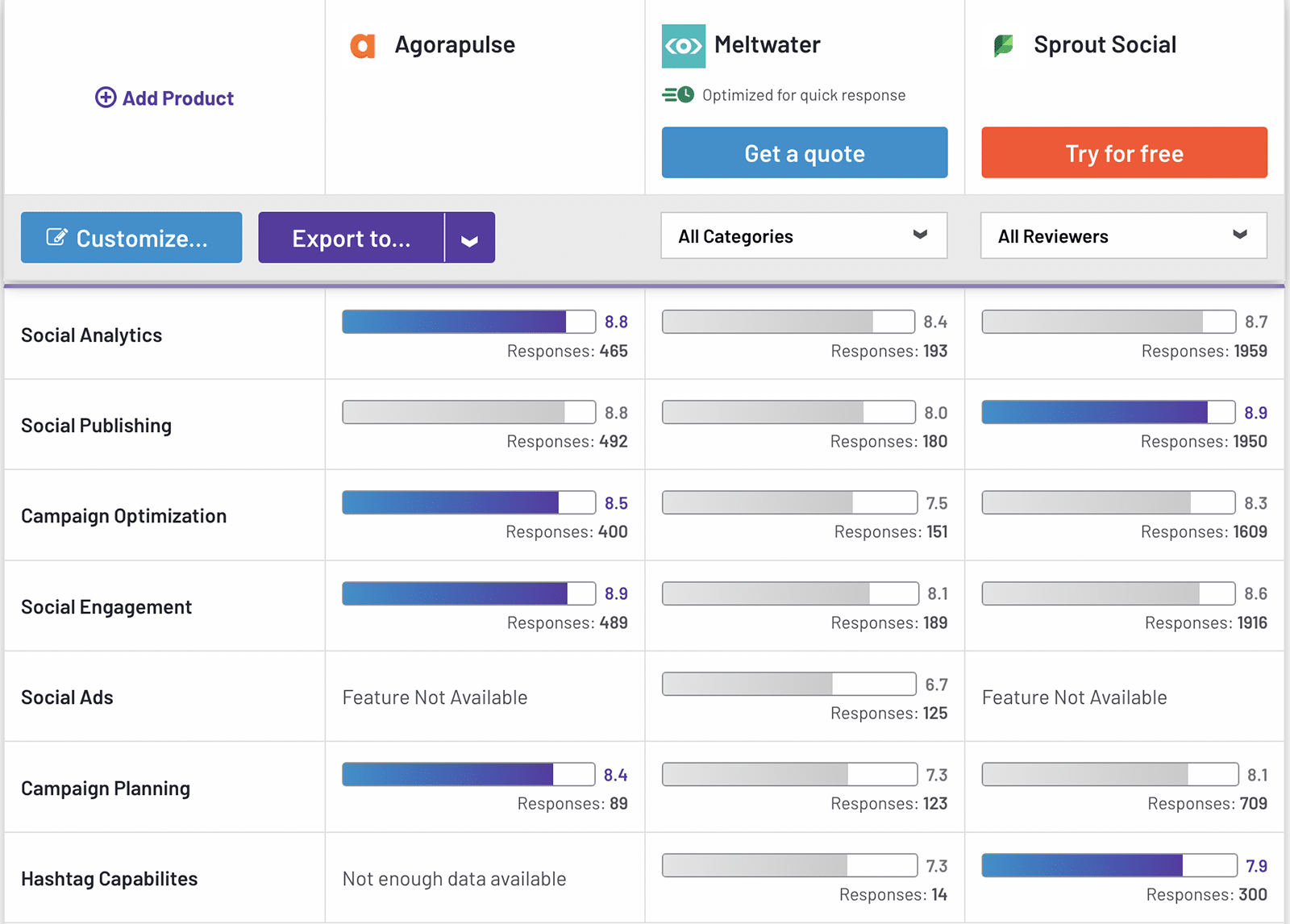Click the Export to button
This screenshot has width=1290, height=924.
[x=352, y=238]
